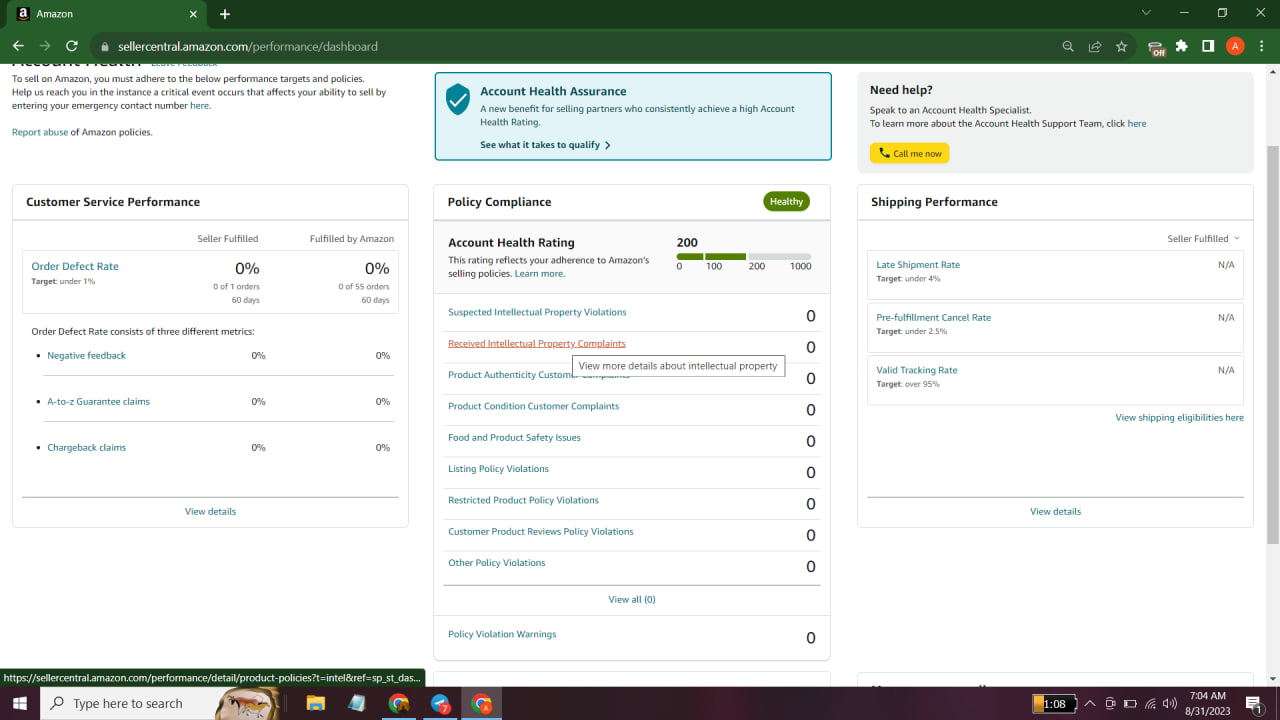Click View all (0) policy issues
Image resolution: width=1280 pixels, height=720 pixels.
(632, 599)
